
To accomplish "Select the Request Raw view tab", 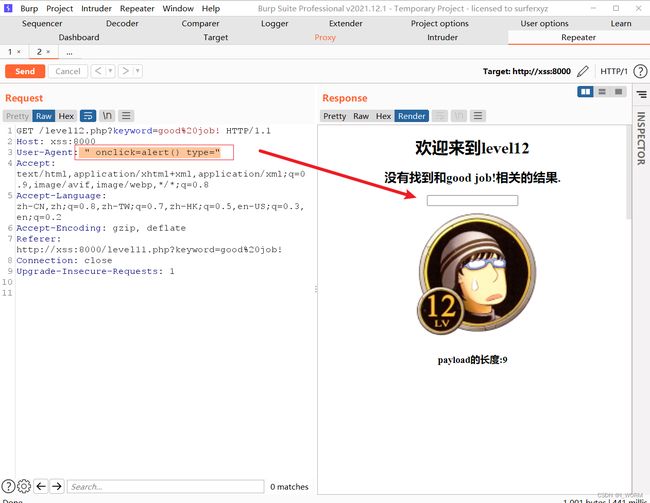I will pyautogui.click(x=44, y=116).
